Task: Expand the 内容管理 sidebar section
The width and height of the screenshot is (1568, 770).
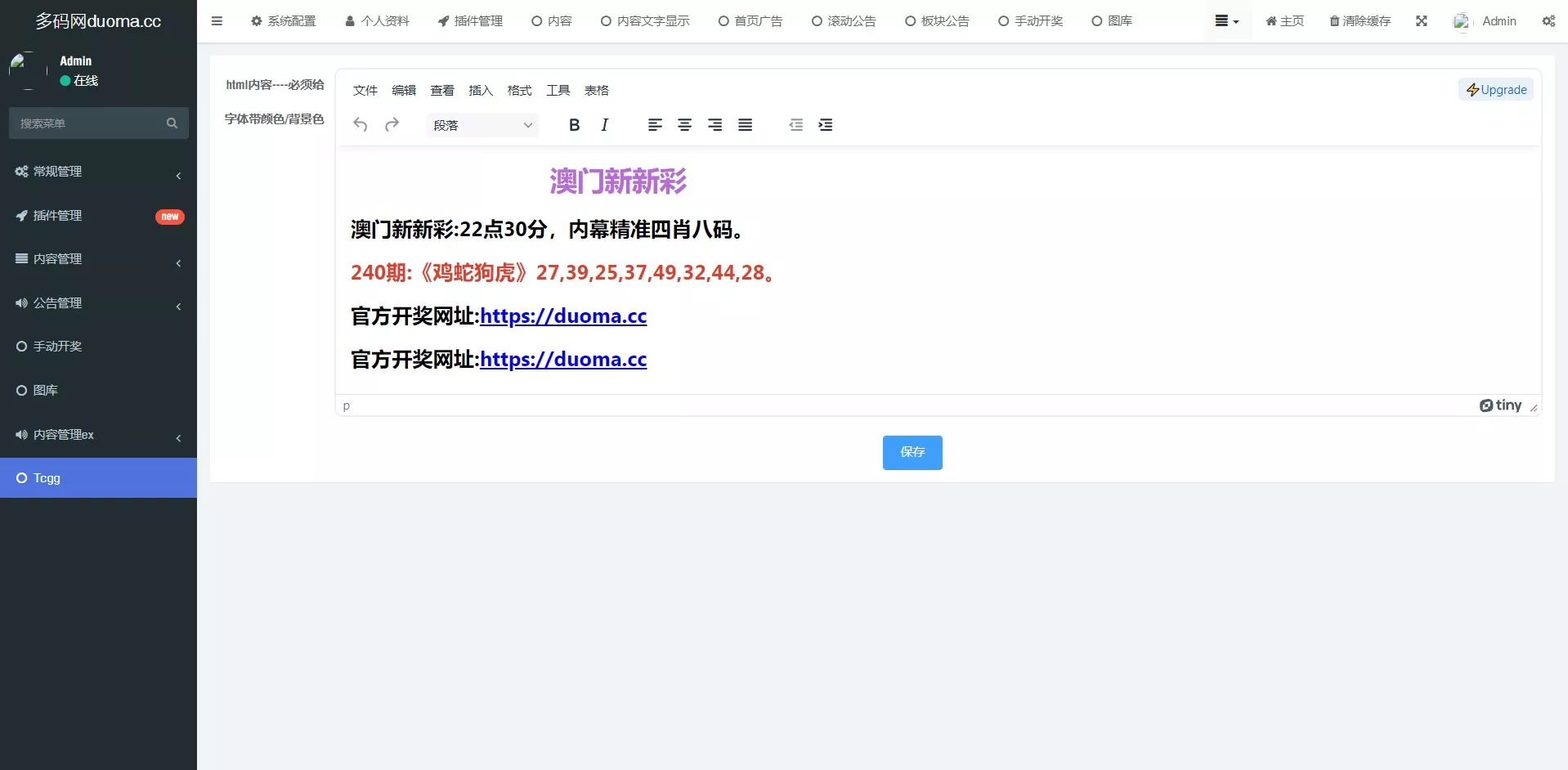Action: pos(98,258)
